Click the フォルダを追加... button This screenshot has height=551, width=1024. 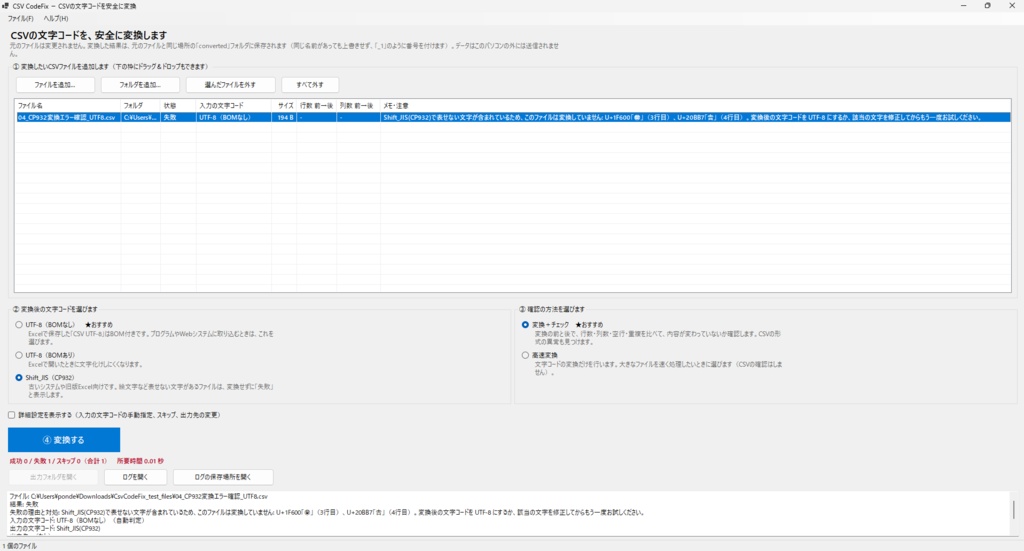[x=140, y=85]
